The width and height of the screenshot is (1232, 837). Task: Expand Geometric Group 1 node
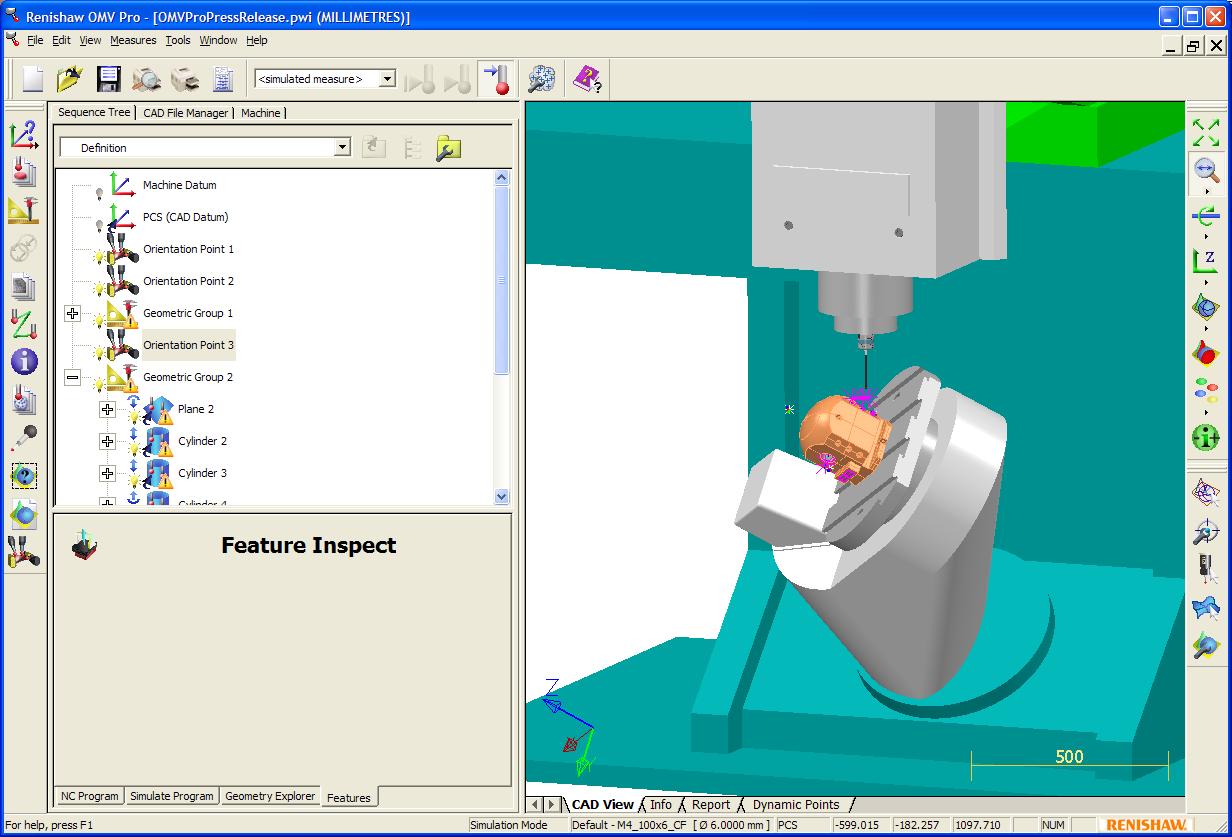pyautogui.click(x=72, y=313)
